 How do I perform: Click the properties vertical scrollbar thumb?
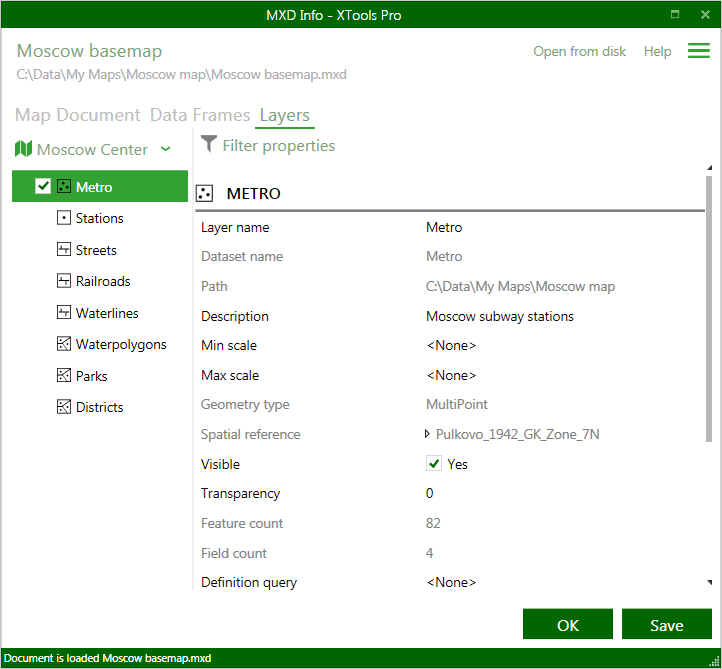[709, 308]
